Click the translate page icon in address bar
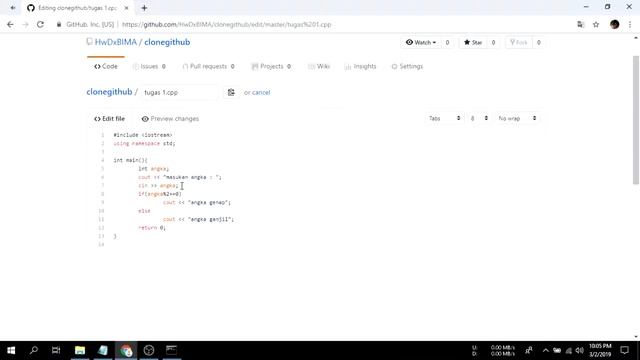 tap(580, 24)
